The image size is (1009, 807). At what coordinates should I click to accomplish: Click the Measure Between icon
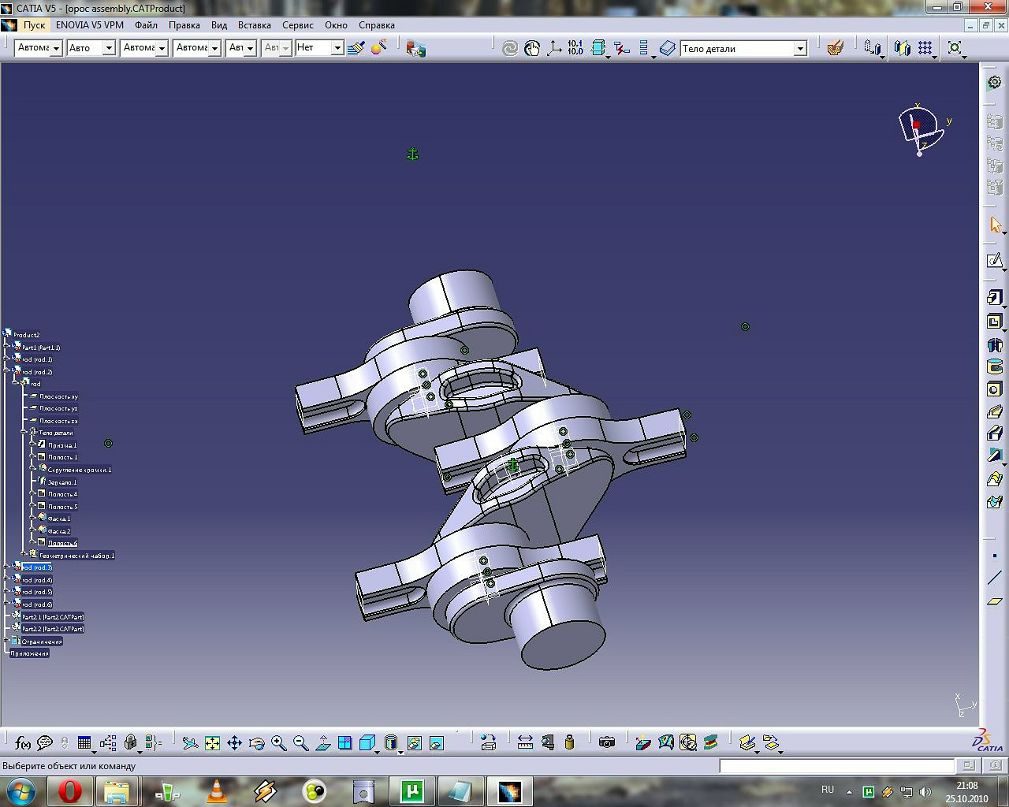point(525,743)
